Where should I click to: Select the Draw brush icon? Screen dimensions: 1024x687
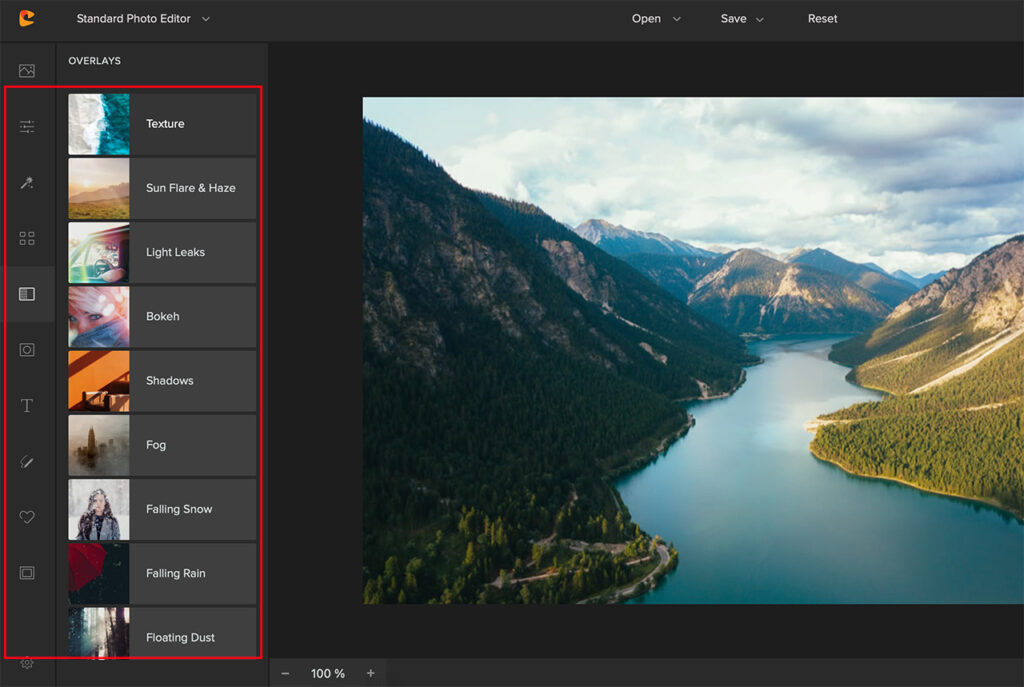pos(27,462)
